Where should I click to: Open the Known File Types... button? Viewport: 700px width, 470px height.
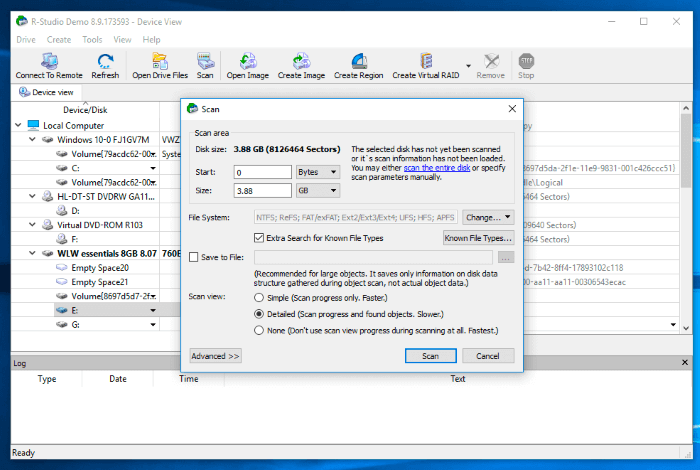(478, 238)
